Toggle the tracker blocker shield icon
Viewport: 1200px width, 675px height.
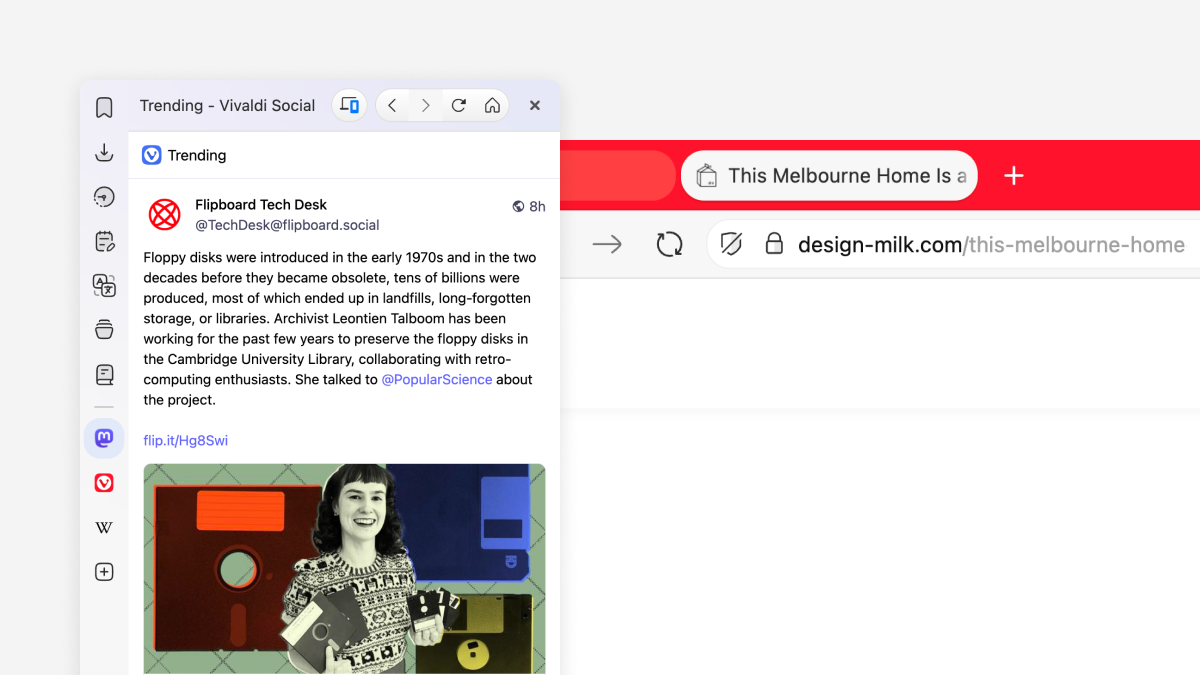pyautogui.click(x=731, y=244)
